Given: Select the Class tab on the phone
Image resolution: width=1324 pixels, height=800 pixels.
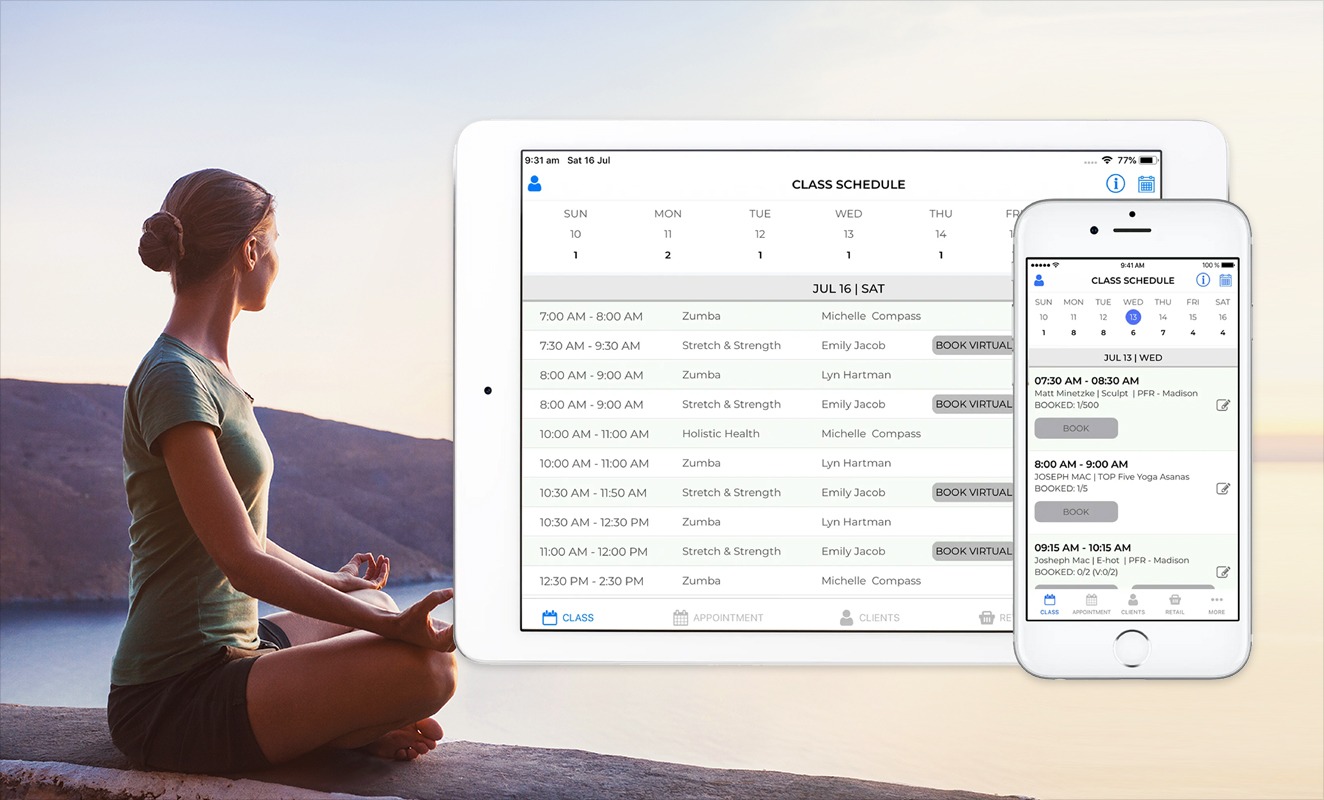Looking at the screenshot, I should tap(1049, 604).
